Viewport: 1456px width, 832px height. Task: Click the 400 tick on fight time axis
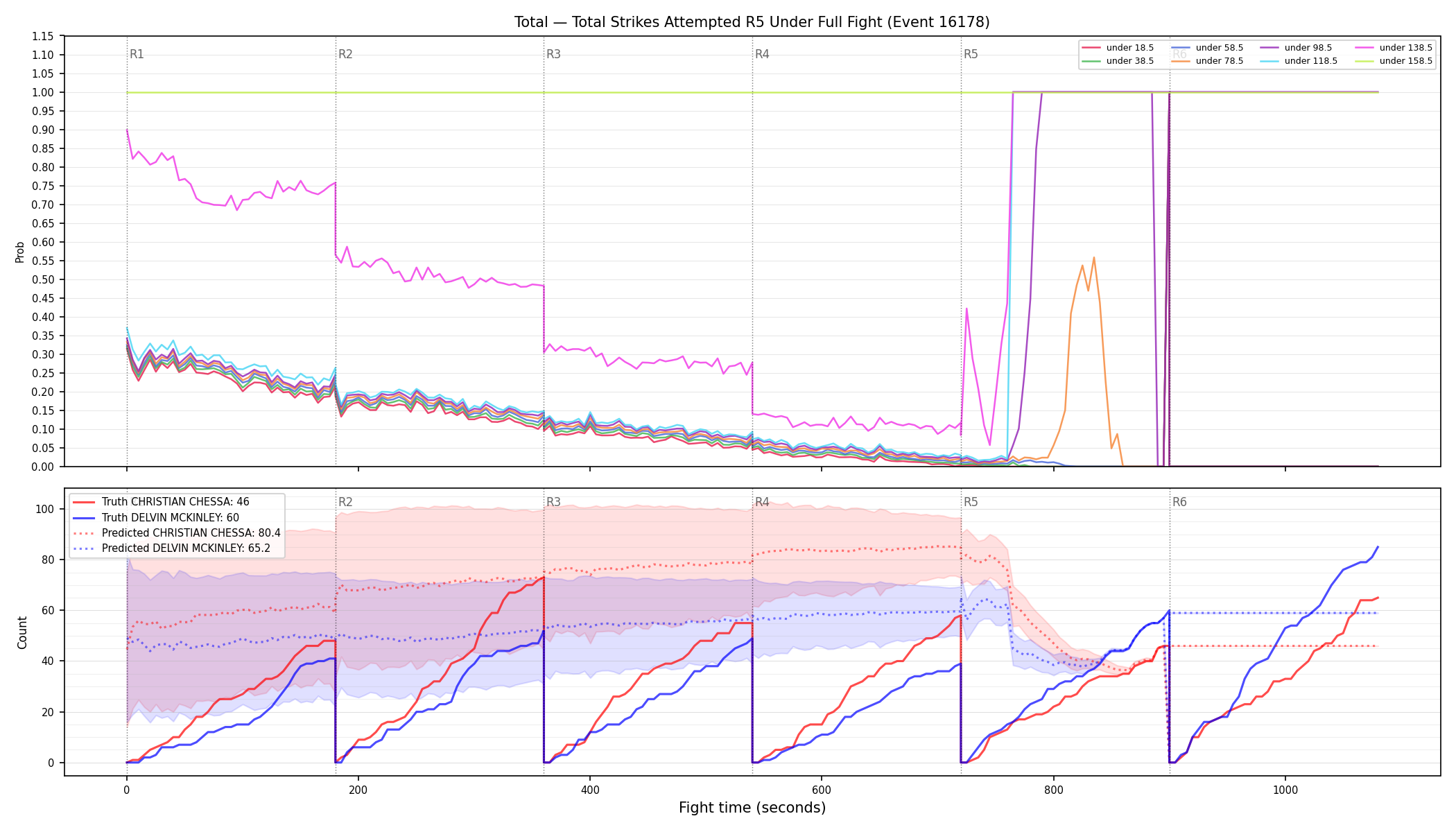point(590,790)
